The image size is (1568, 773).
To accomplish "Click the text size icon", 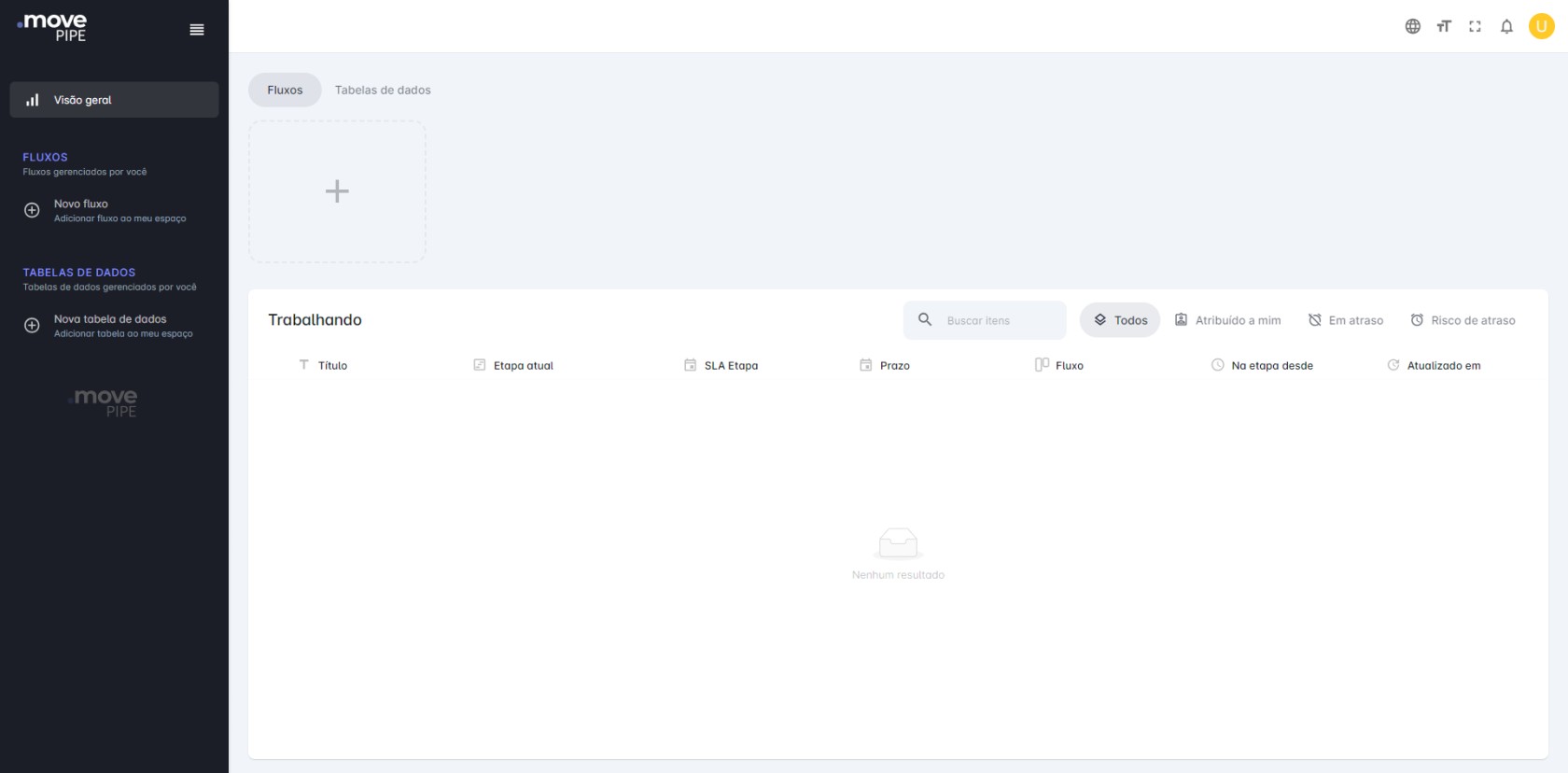I will click(1444, 26).
